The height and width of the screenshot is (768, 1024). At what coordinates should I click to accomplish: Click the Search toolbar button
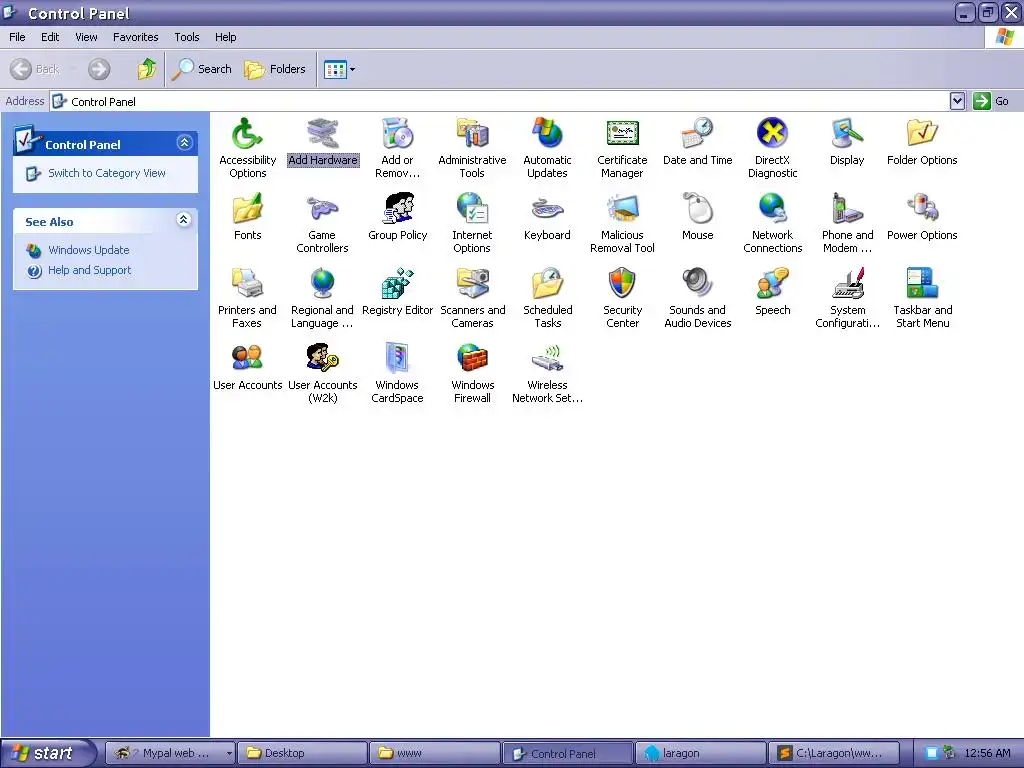pos(202,69)
